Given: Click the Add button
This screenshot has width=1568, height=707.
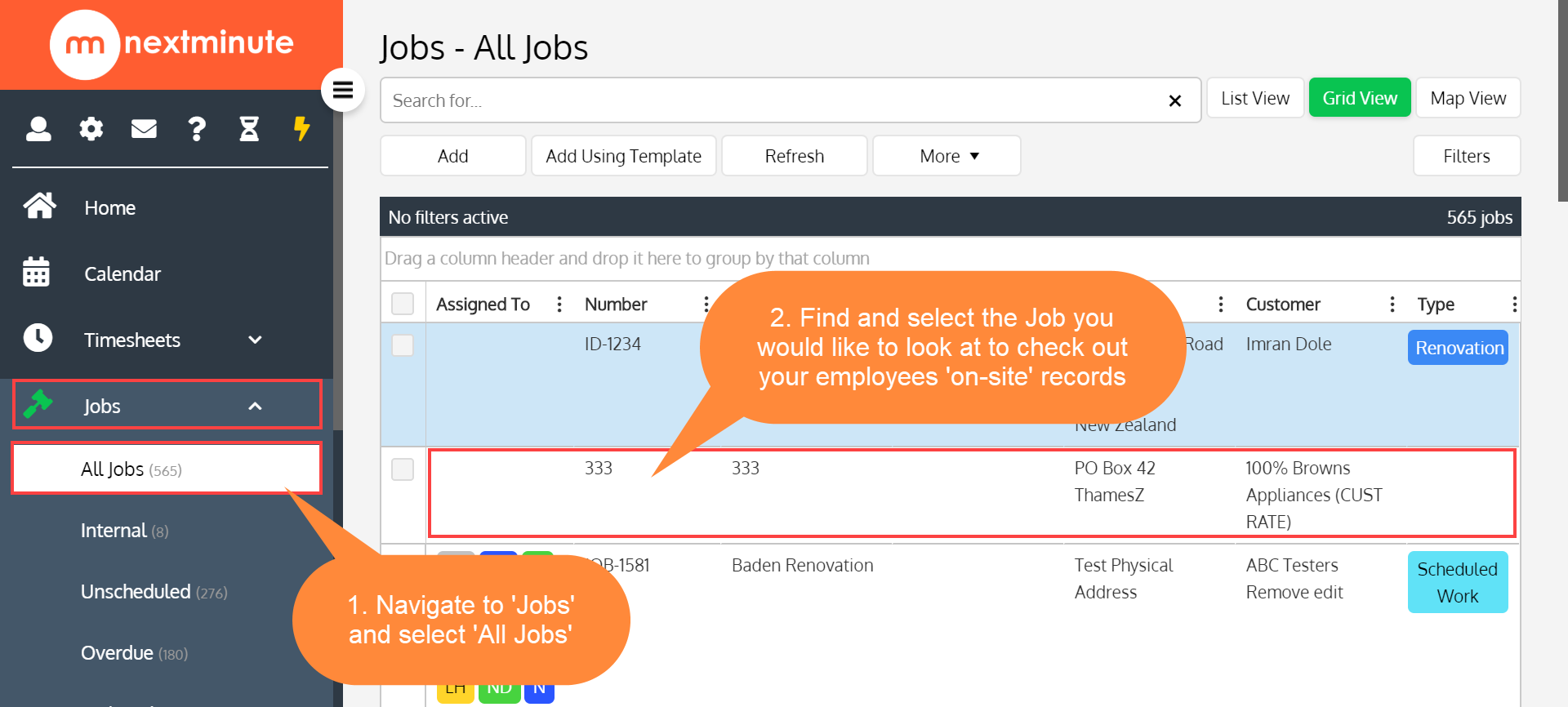Looking at the screenshot, I should (453, 156).
